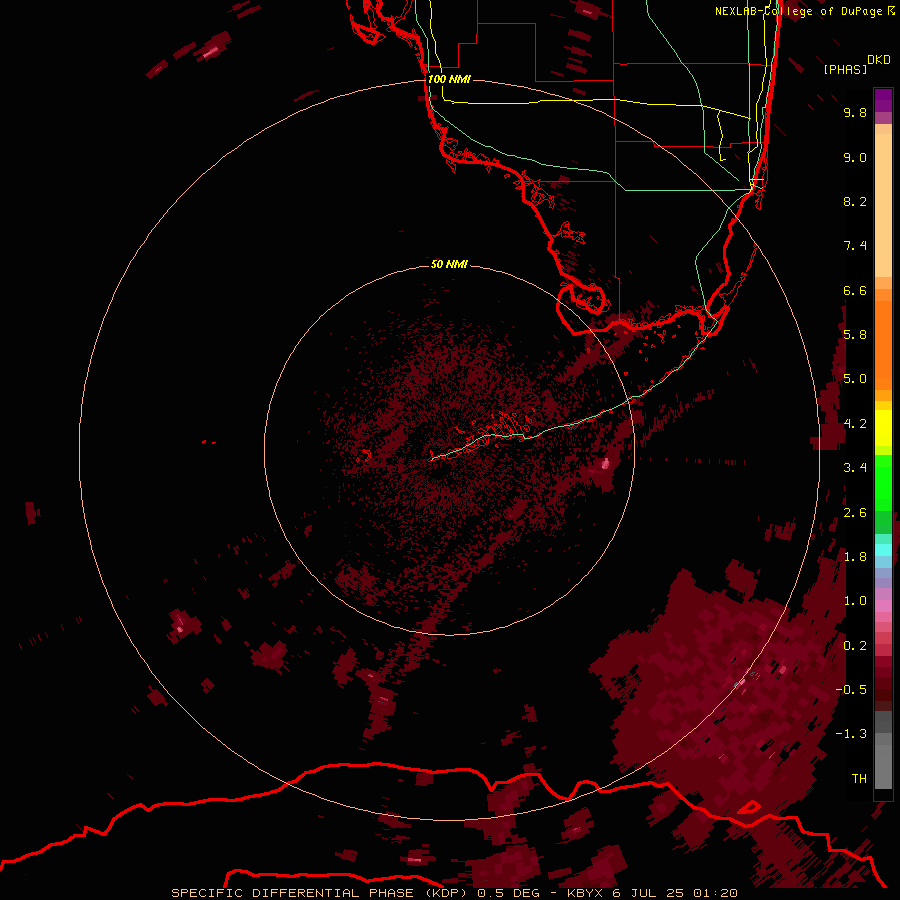Click the 100 NMI range ring label

tap(449, 79)
